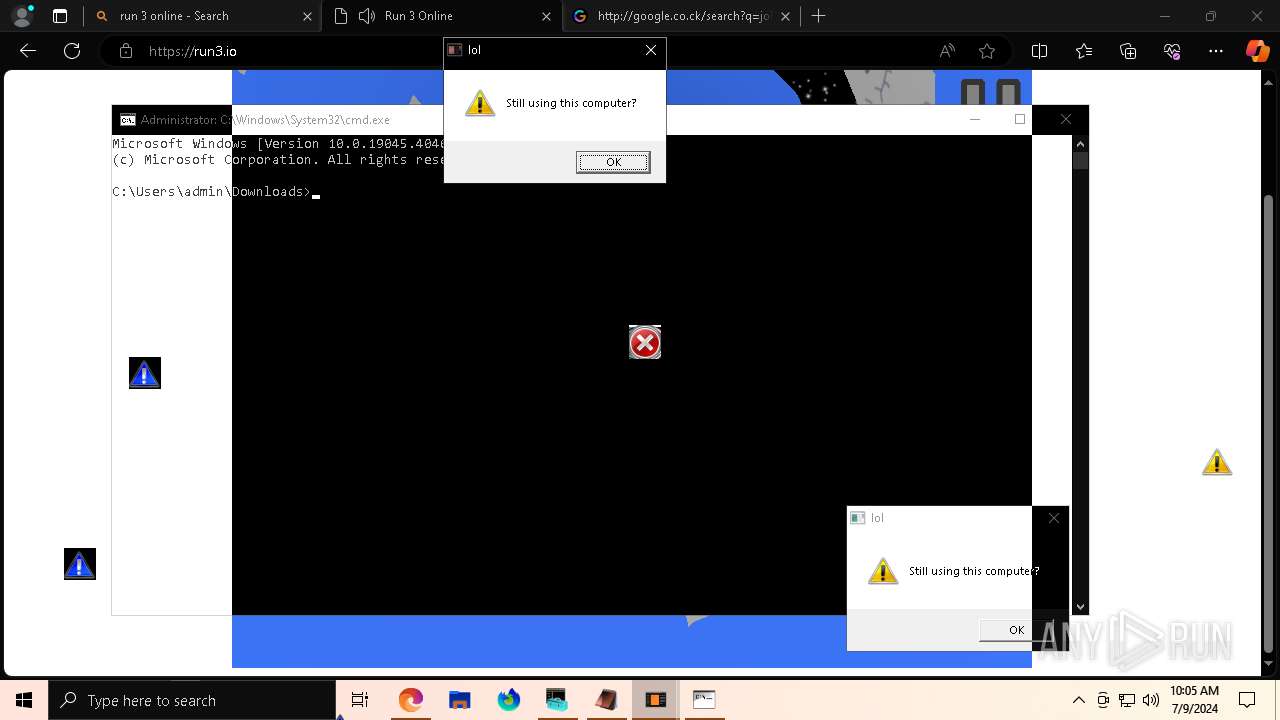Open File Explorer from the taskbar
Viewport: 1280px width, 720px height.
point(460,700)
